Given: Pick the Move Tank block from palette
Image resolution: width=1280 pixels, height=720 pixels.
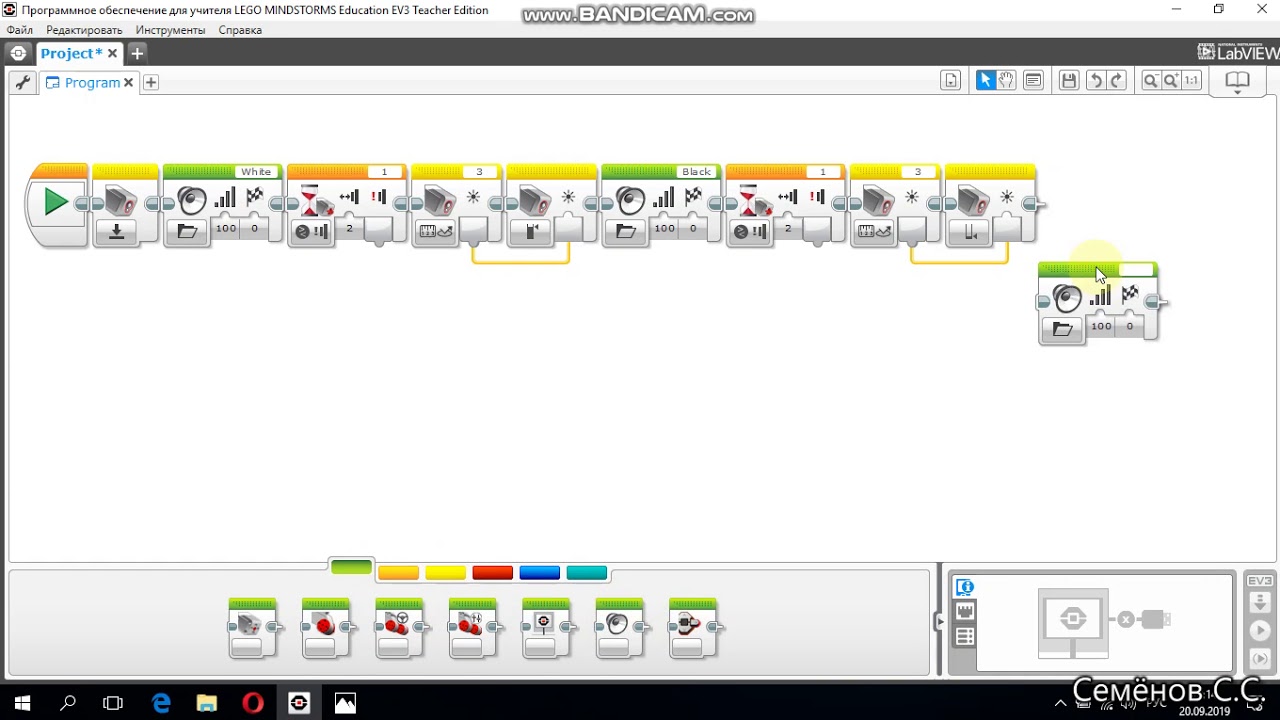Looking at the screenshot, I should 473,628.
